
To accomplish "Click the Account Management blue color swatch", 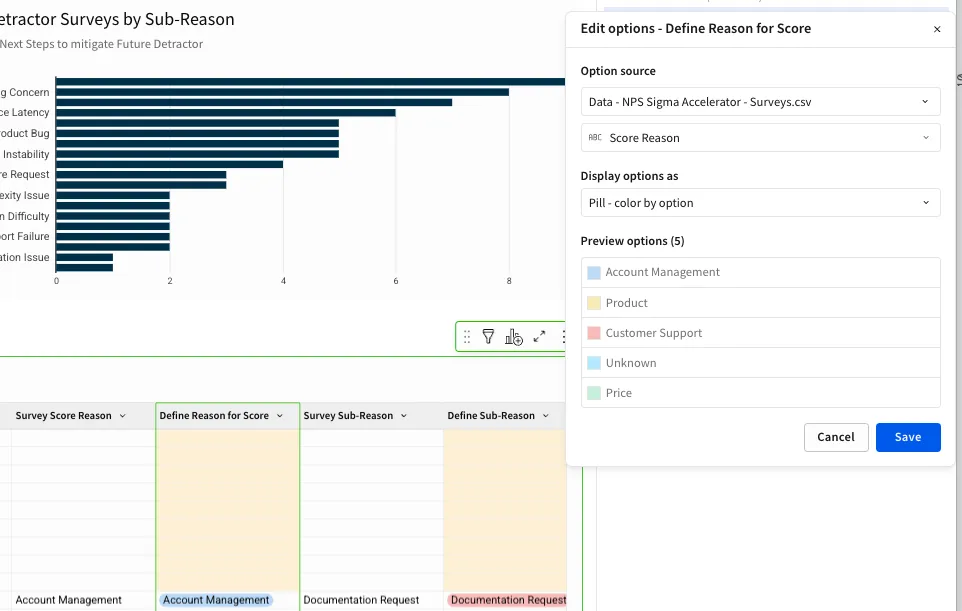I will point(594,272).
